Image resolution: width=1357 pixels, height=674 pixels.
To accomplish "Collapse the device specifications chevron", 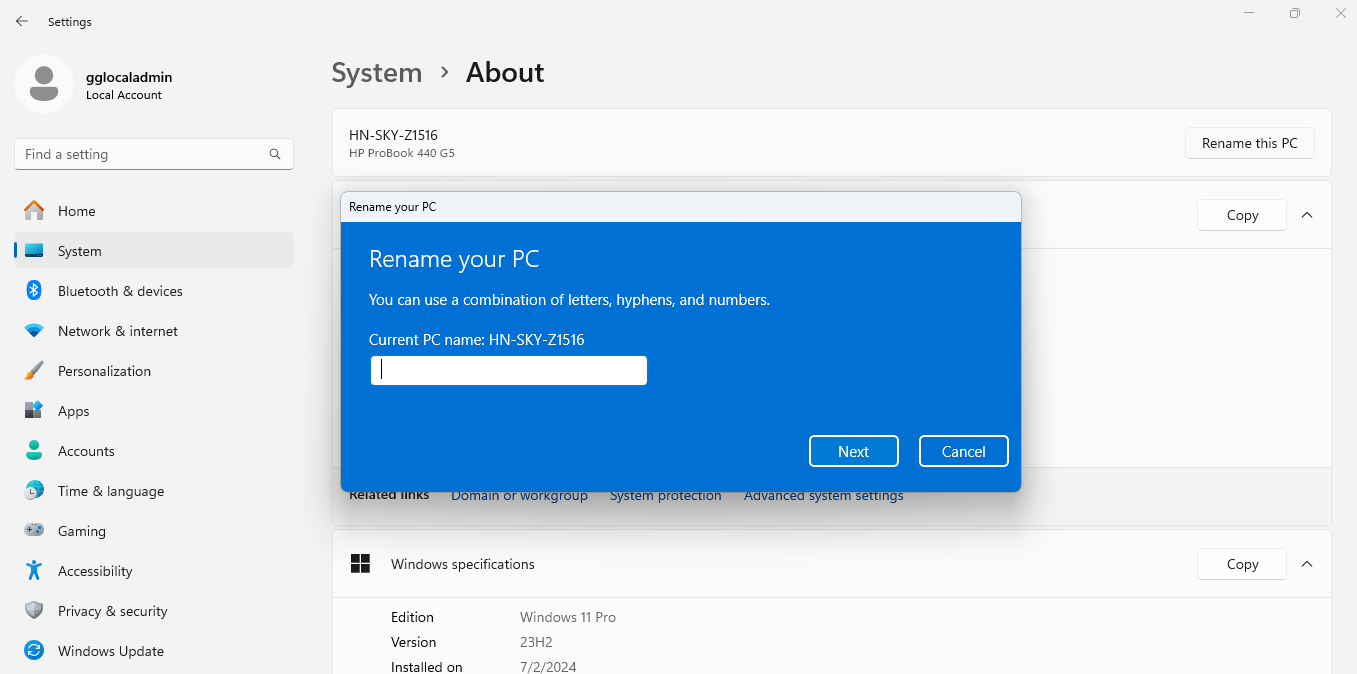I will tap(1306, 215).
